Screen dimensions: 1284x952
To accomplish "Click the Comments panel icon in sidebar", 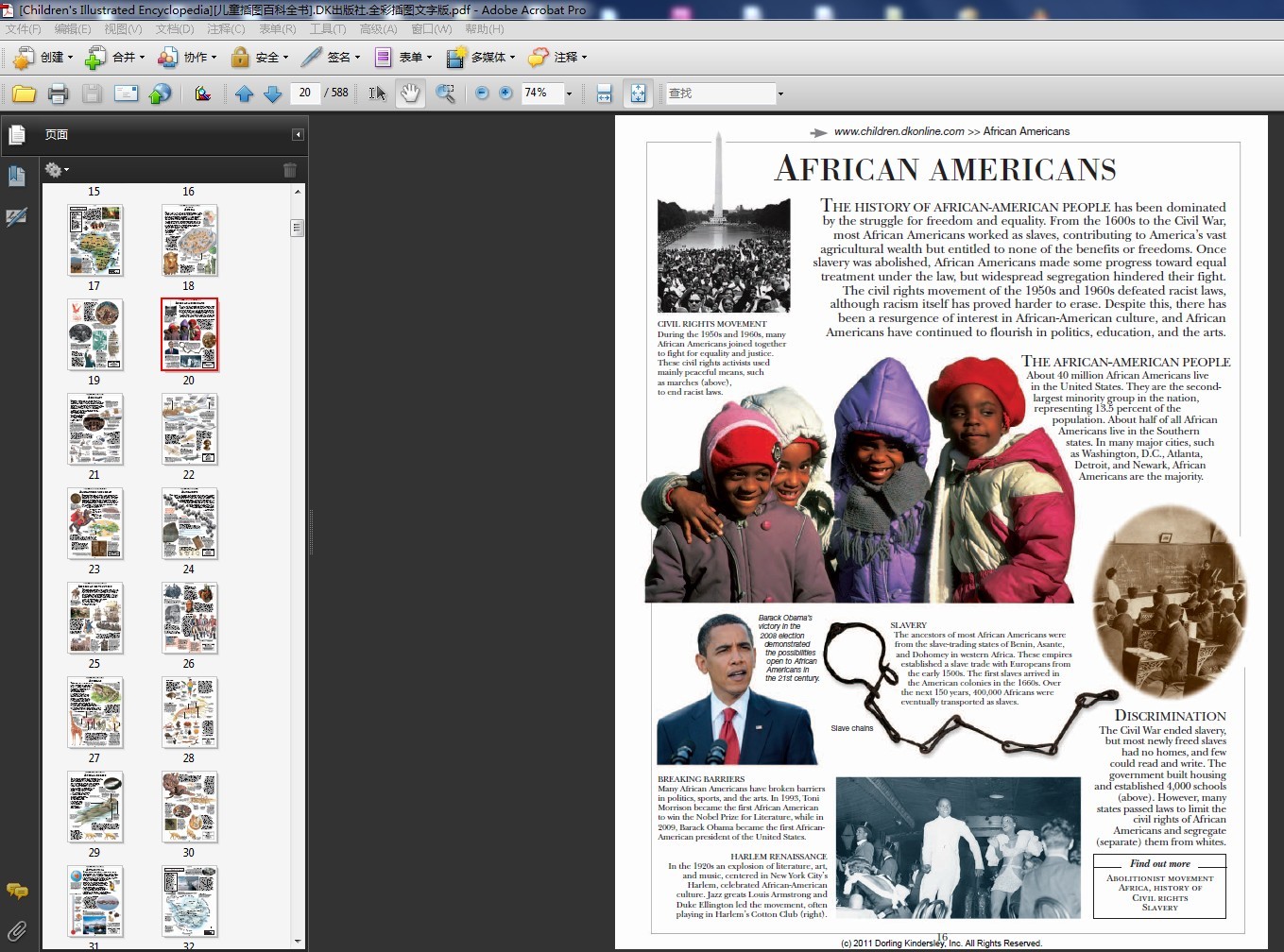I will click(x=17, y=891).
